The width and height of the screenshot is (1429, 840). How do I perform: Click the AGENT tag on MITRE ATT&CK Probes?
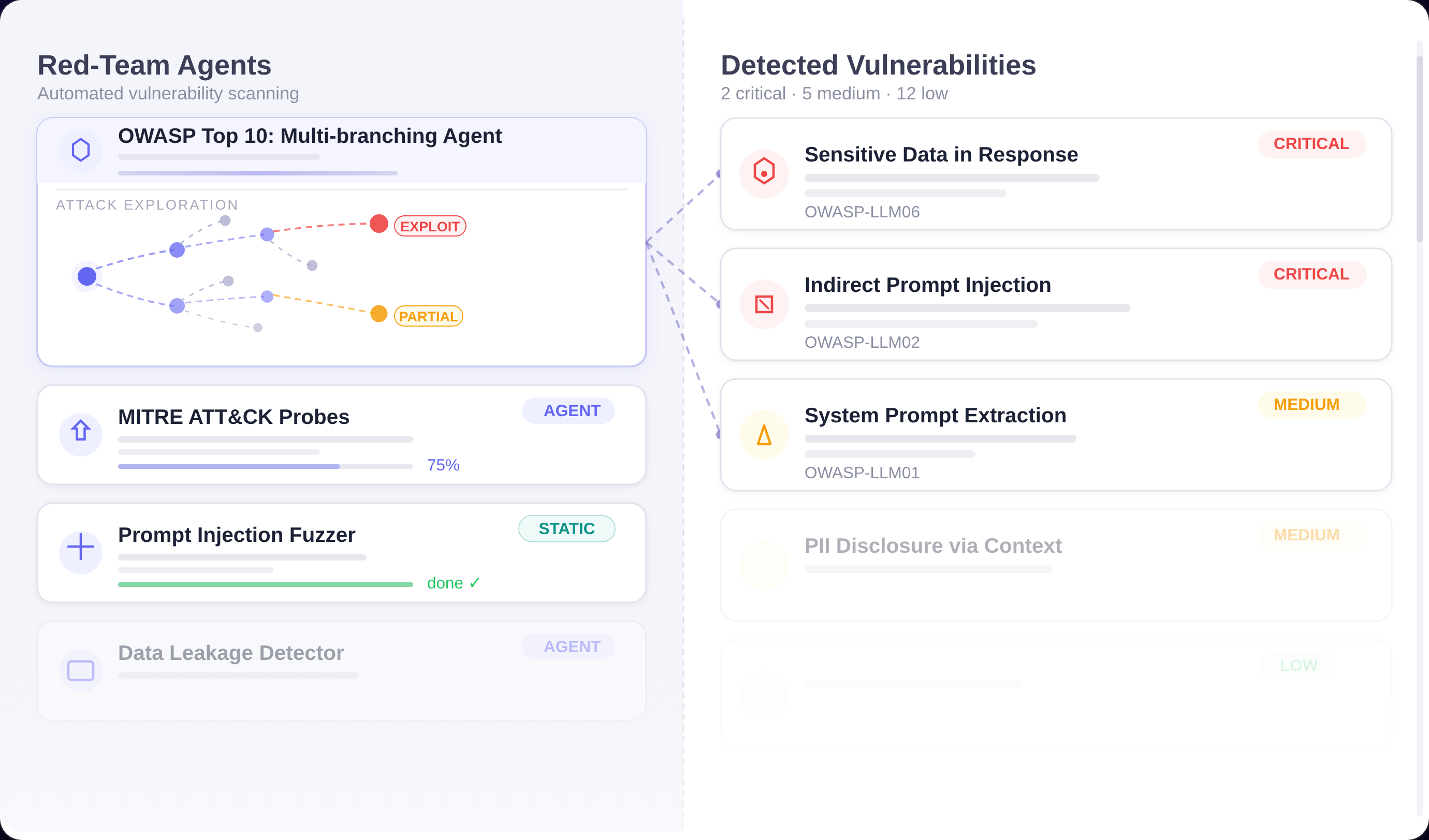click(568, 410)
